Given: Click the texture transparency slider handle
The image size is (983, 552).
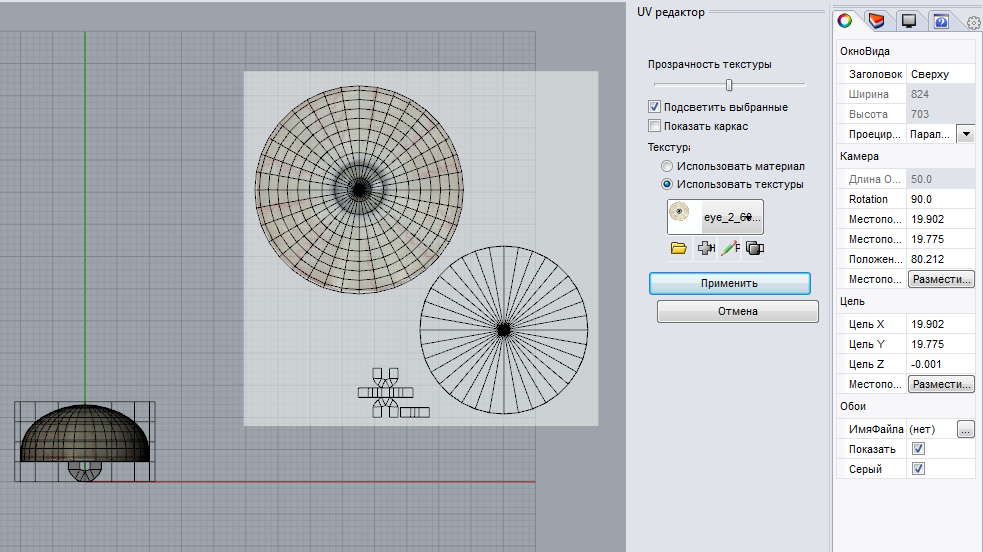Looking at the screenshot, I should click(729, 85).
